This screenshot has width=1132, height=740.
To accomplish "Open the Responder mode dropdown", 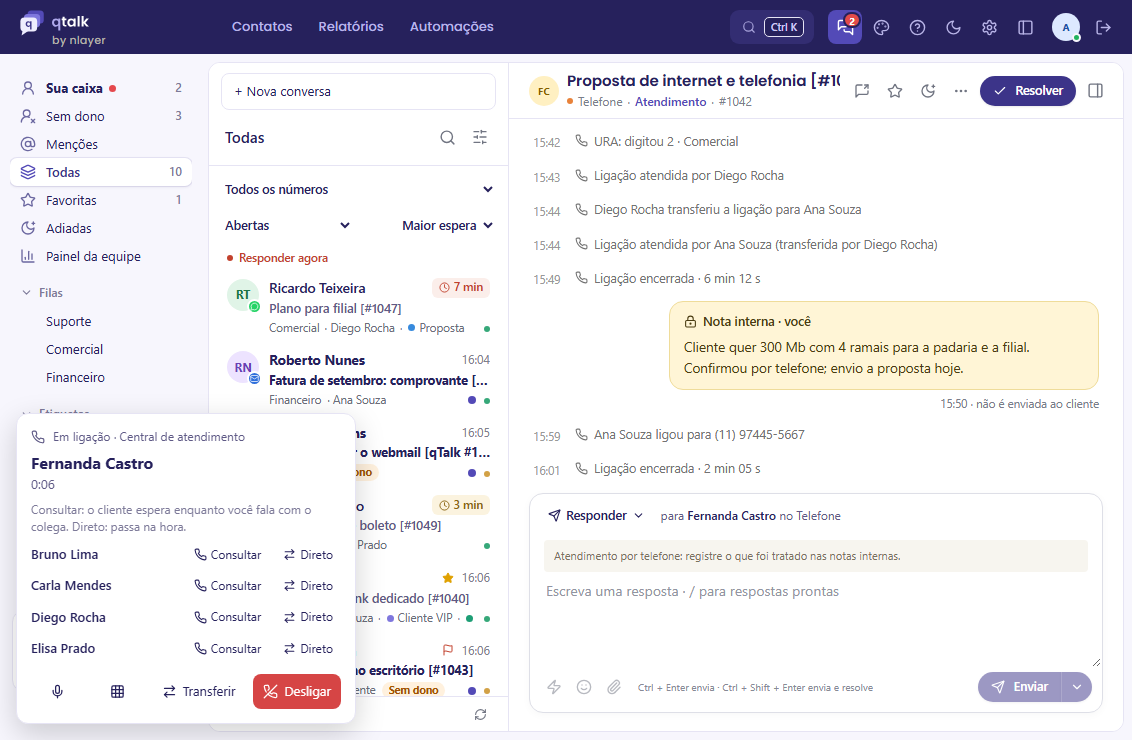I will click(596, 515).
